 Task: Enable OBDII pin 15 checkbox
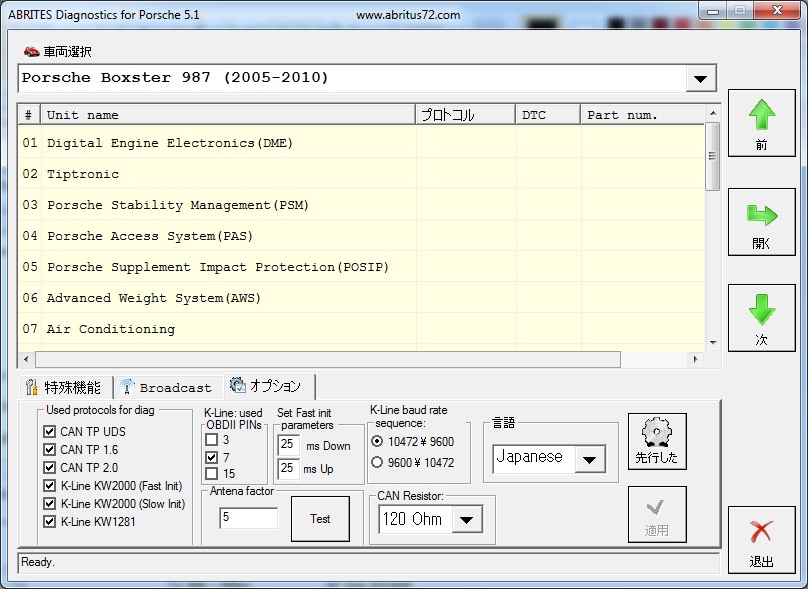click(x=211, y=473)
